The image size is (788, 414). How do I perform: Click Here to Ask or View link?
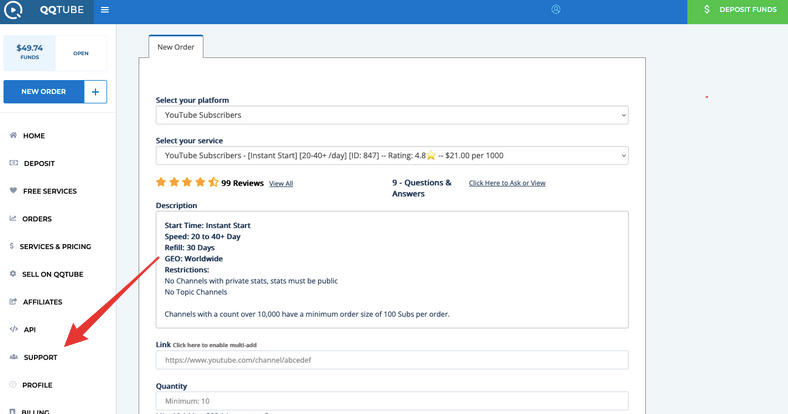(x=507, y=183)
